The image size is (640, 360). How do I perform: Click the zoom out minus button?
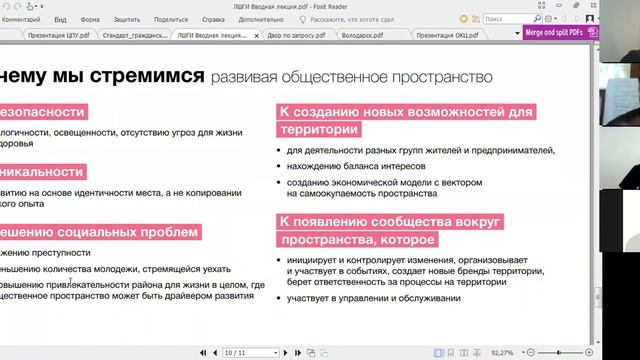tap(531, 352)
